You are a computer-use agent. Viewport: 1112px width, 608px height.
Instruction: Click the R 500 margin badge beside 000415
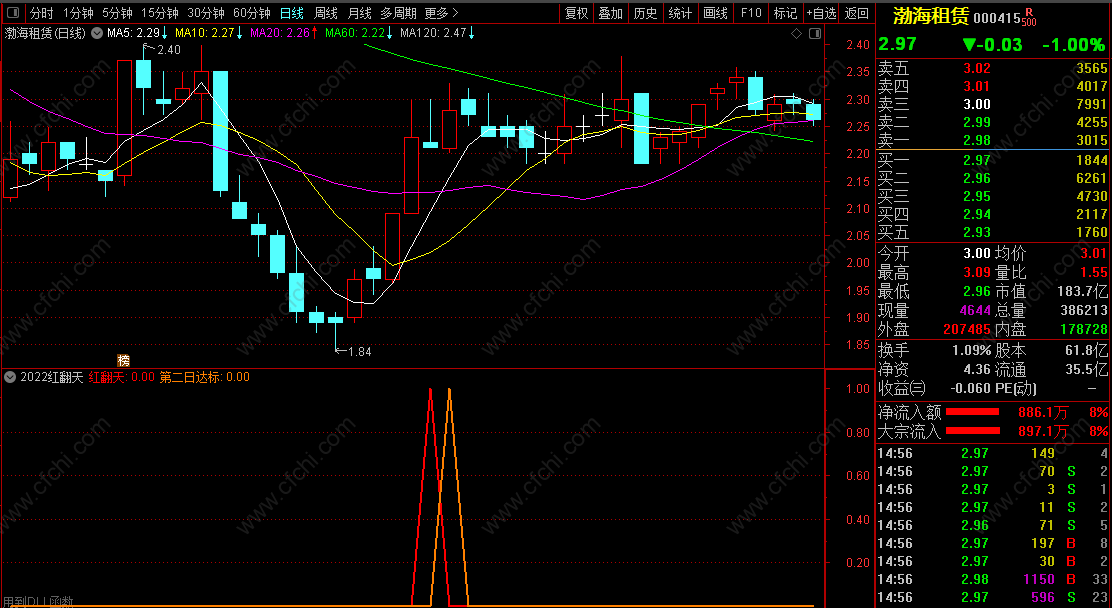[1029, 17]
